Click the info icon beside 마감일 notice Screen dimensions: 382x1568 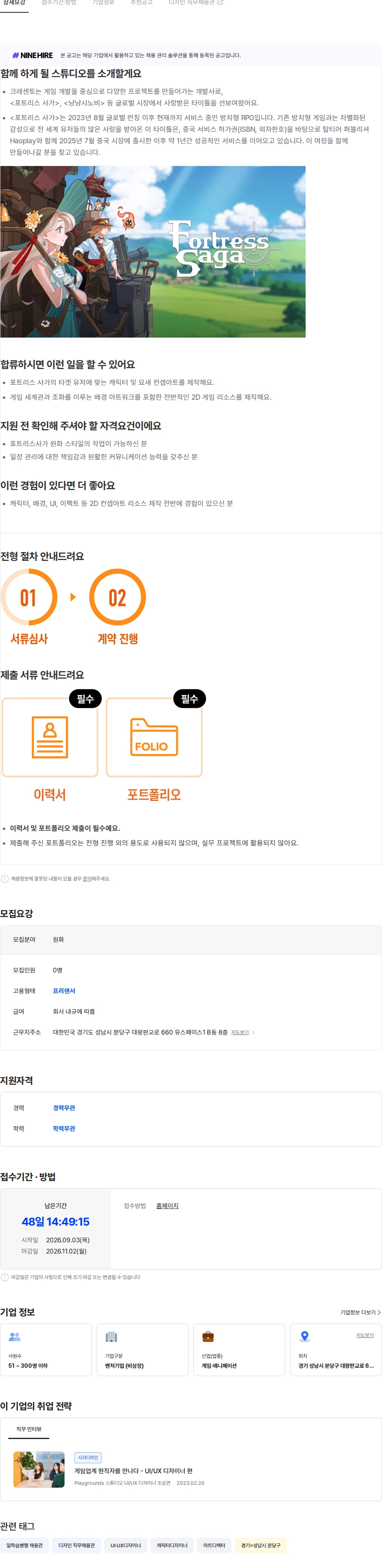(5, 1277)
